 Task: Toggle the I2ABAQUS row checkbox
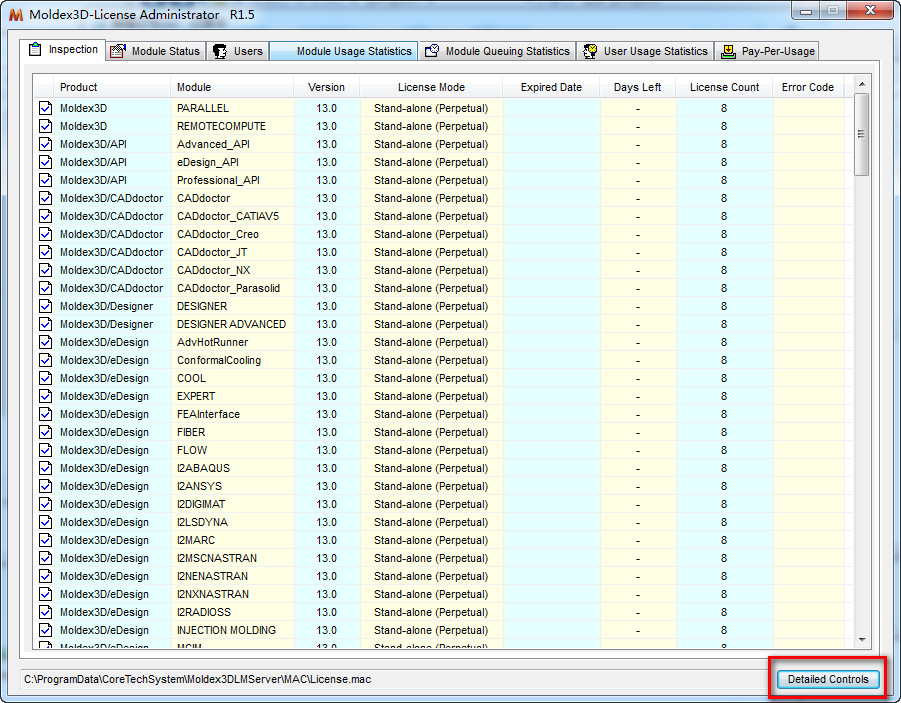click(45, 468)
